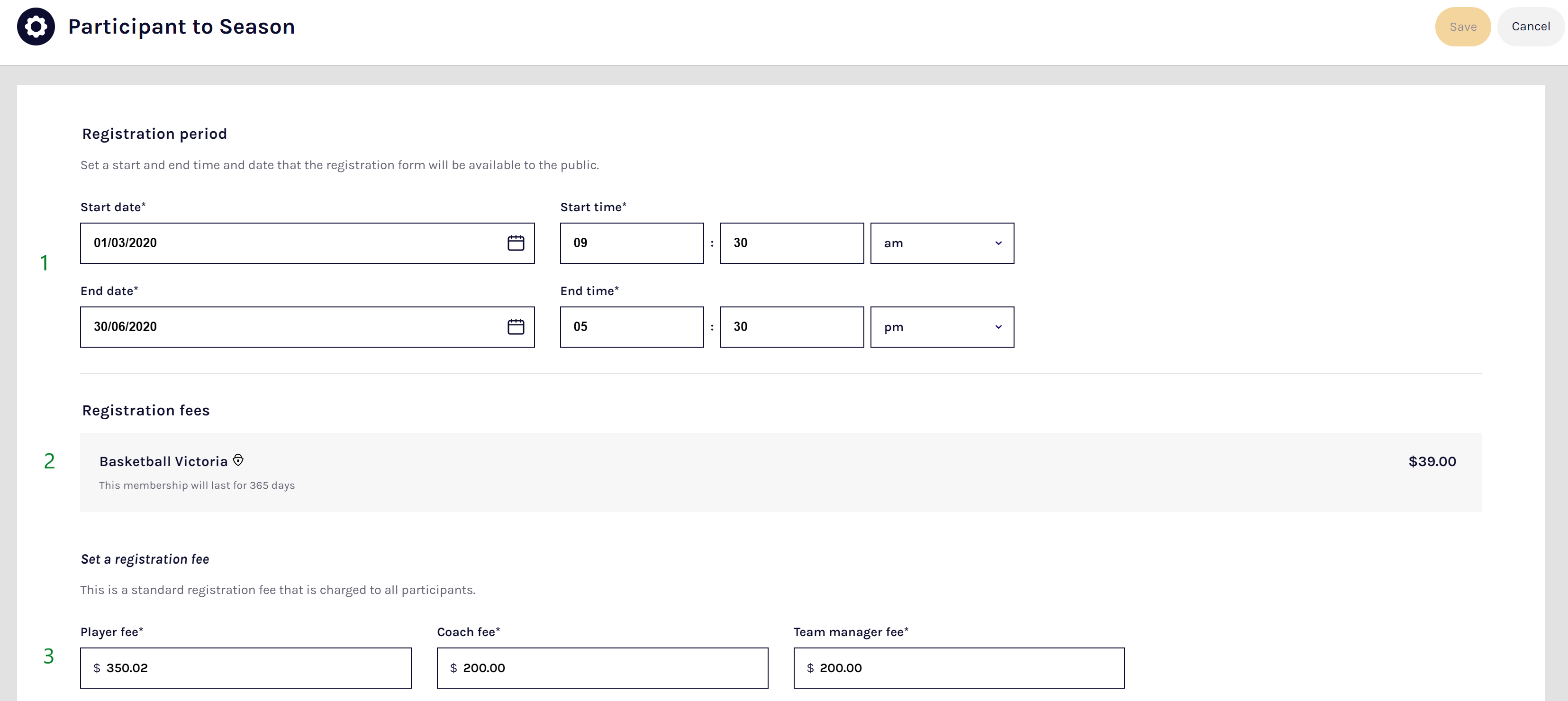The image size is (1568, 701).
Task: Click the Player fee field showing 350.02
Action: point(245,668)
